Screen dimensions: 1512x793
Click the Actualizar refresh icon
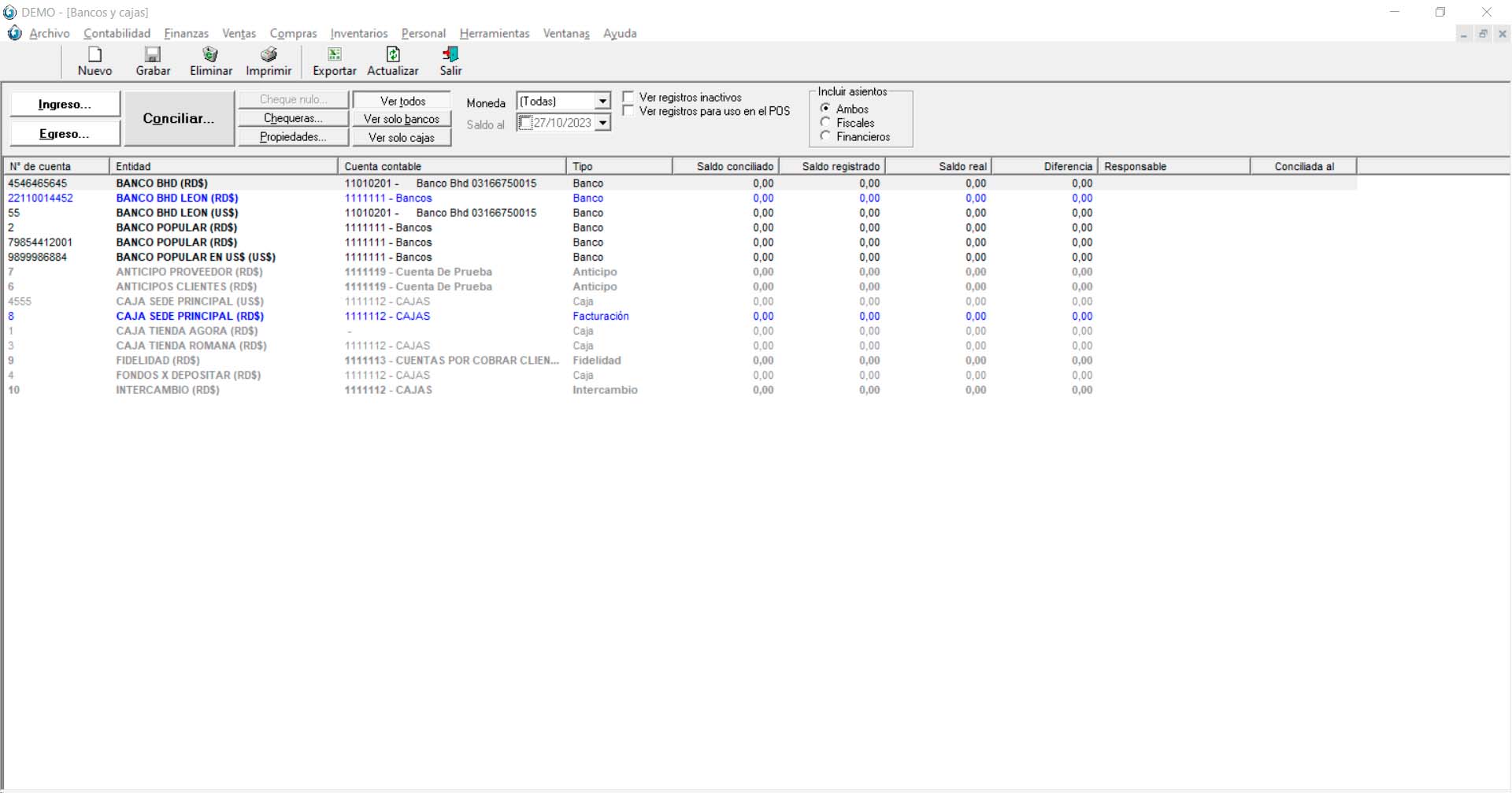point(393,54)
